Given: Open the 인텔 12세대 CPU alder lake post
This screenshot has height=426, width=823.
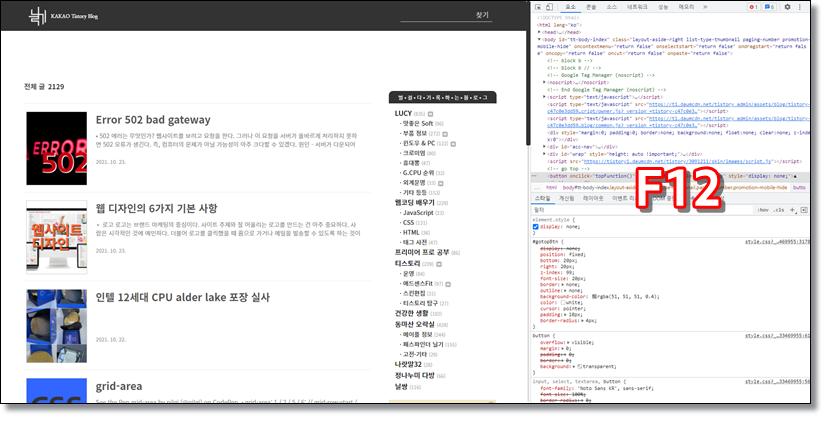Looking at the screenshot, I should click(x=183, y=297).
